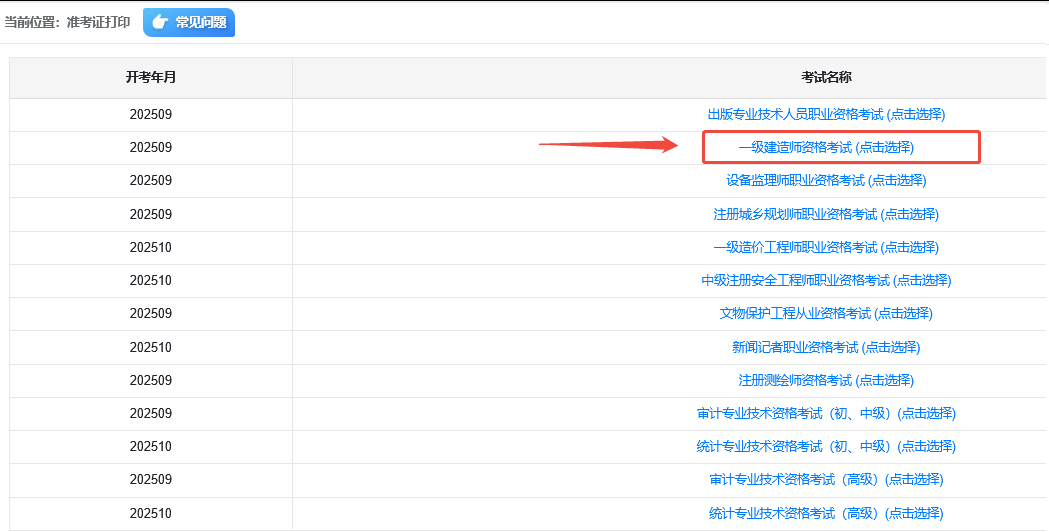Click 202510 in the 一级造价工程师 row
Screen dimensions: 1049x532
pos(151,248)
